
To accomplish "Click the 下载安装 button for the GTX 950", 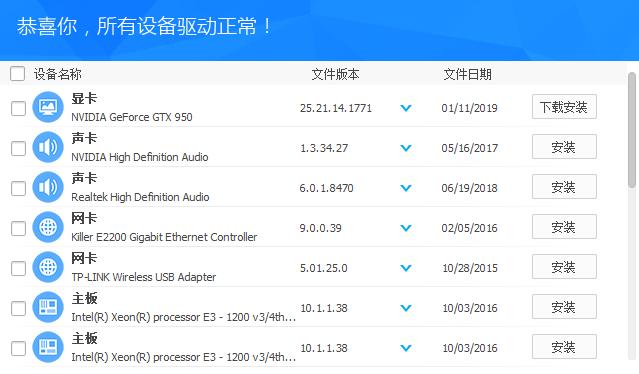I will [x=564, y=107].
